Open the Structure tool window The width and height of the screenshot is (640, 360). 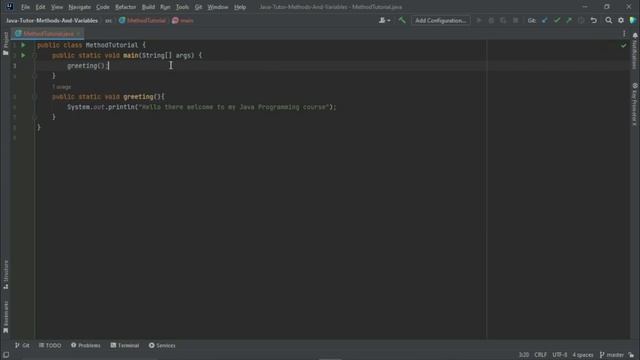[6, 274]
